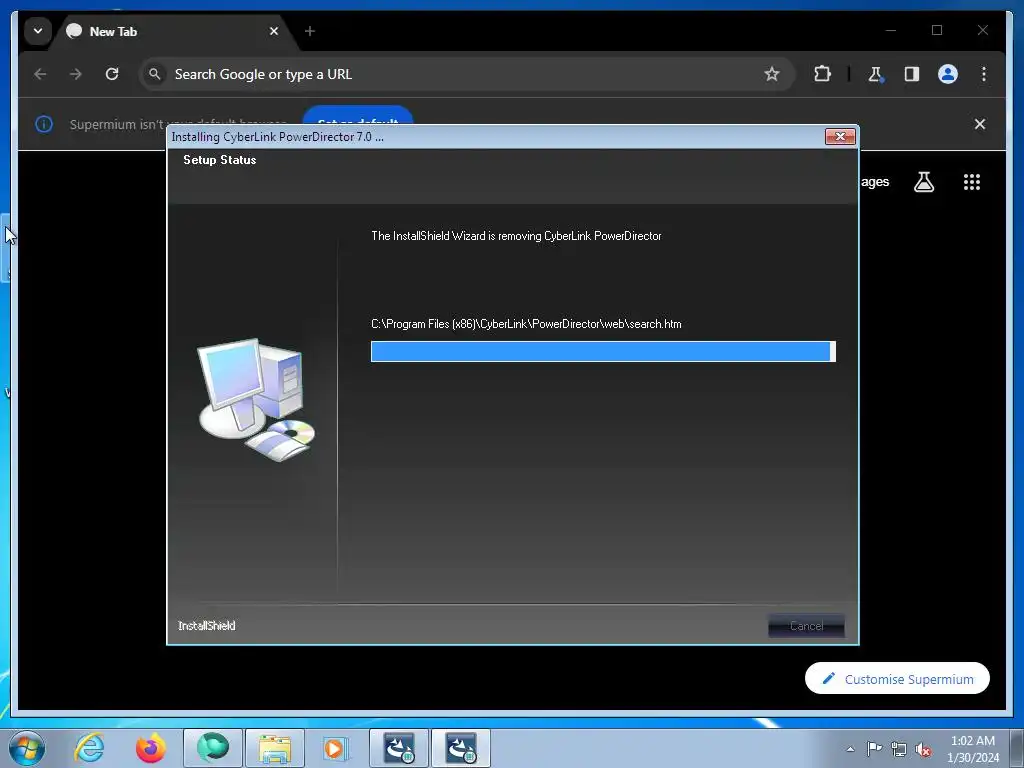
Task: Click Customise Supermium button
Action: [x=897, y=679]
